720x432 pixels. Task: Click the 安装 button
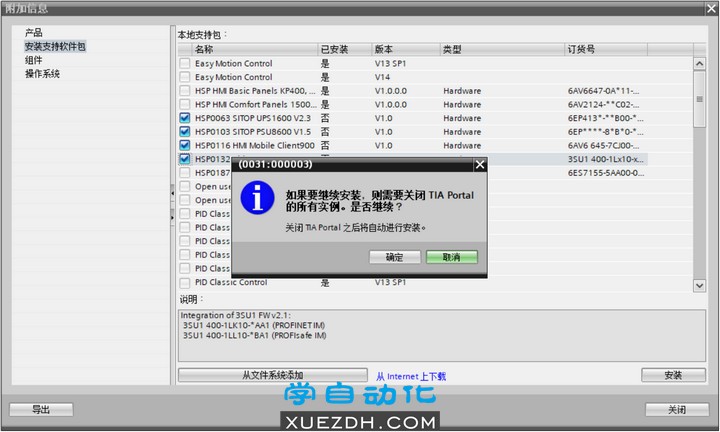(x=673, y=375)
